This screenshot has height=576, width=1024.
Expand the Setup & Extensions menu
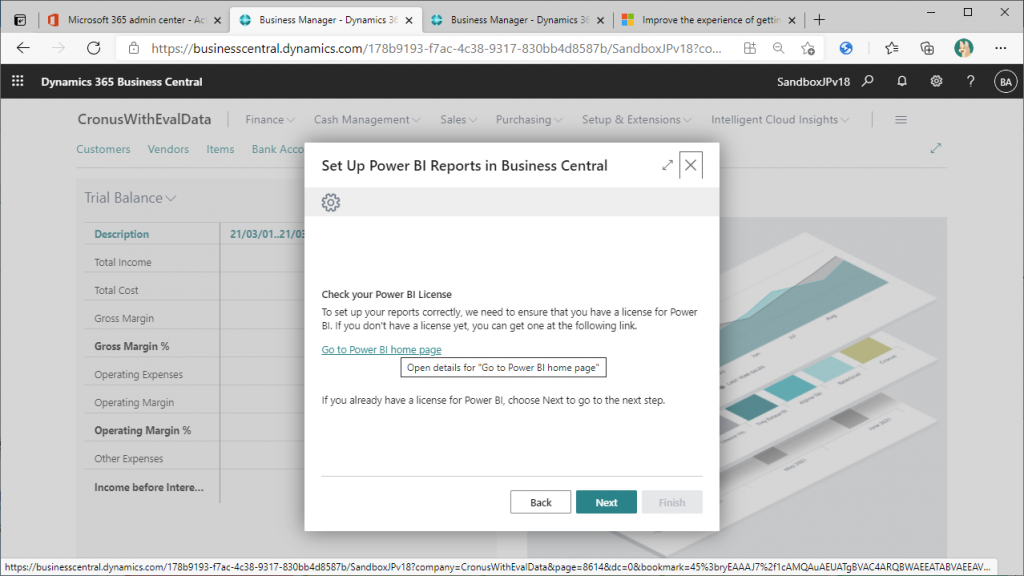(x=637, y=120)
